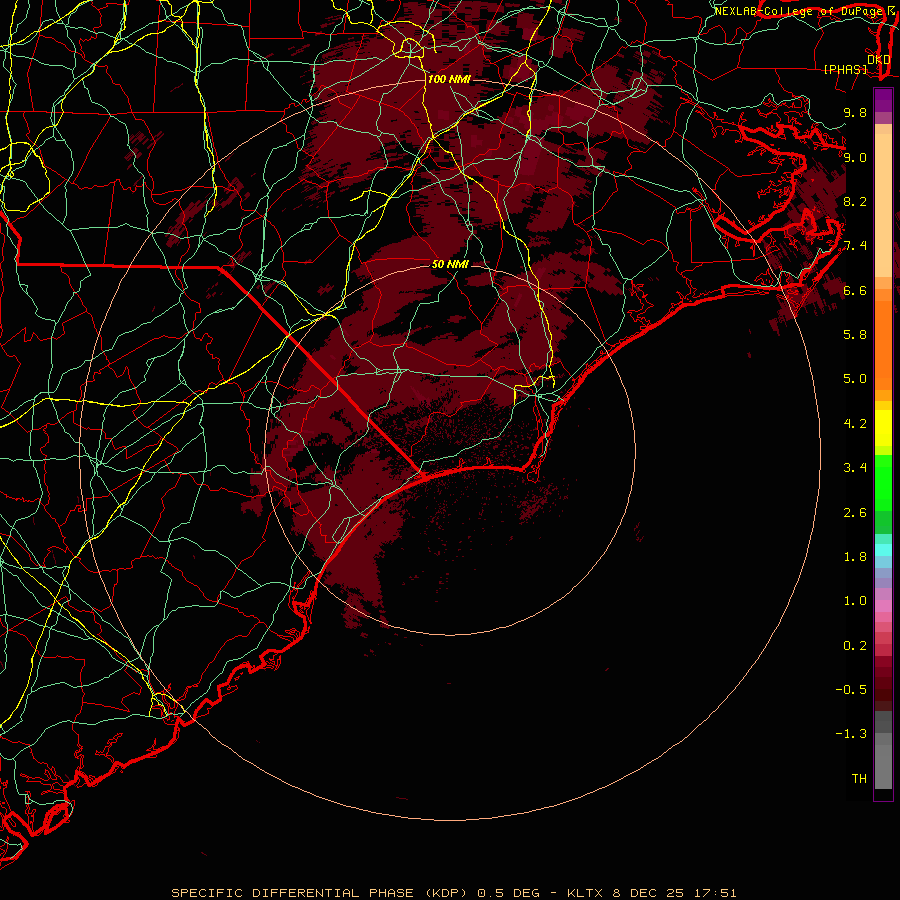This screenshot has width=900, height=900.
Task: Click the 2.6 scale value
Action: click(855, 513)
